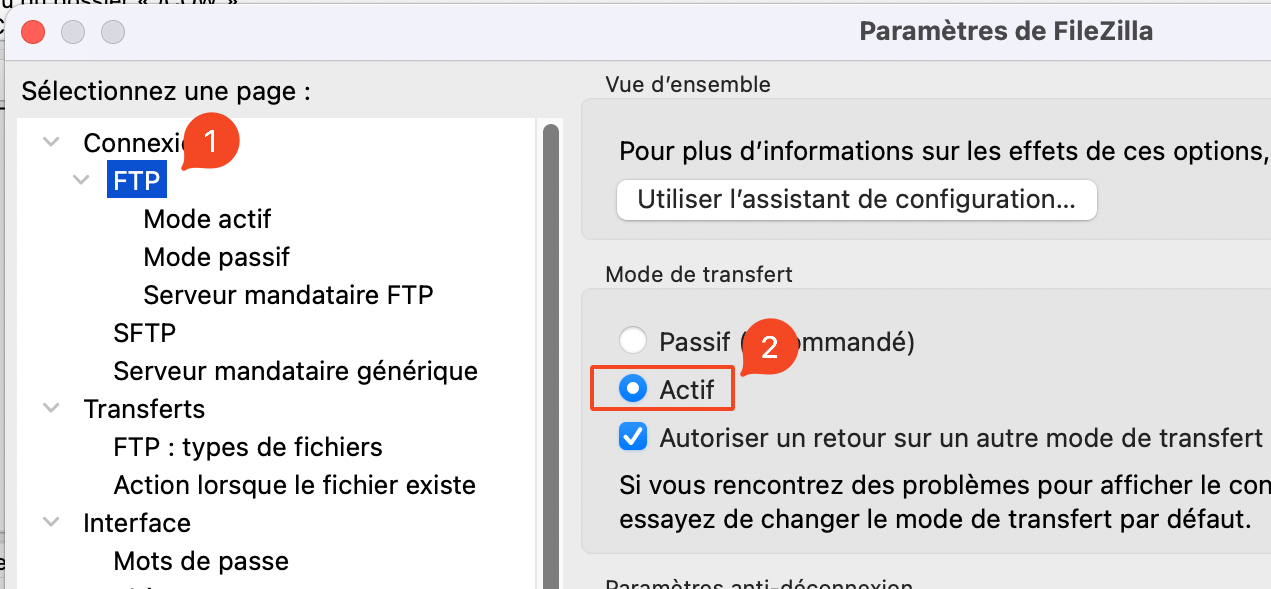Image resolution: width=1271 pixels, height=589 pixels.
Task: Collapse the Interface tree section
Action: (x=51, y=523)
